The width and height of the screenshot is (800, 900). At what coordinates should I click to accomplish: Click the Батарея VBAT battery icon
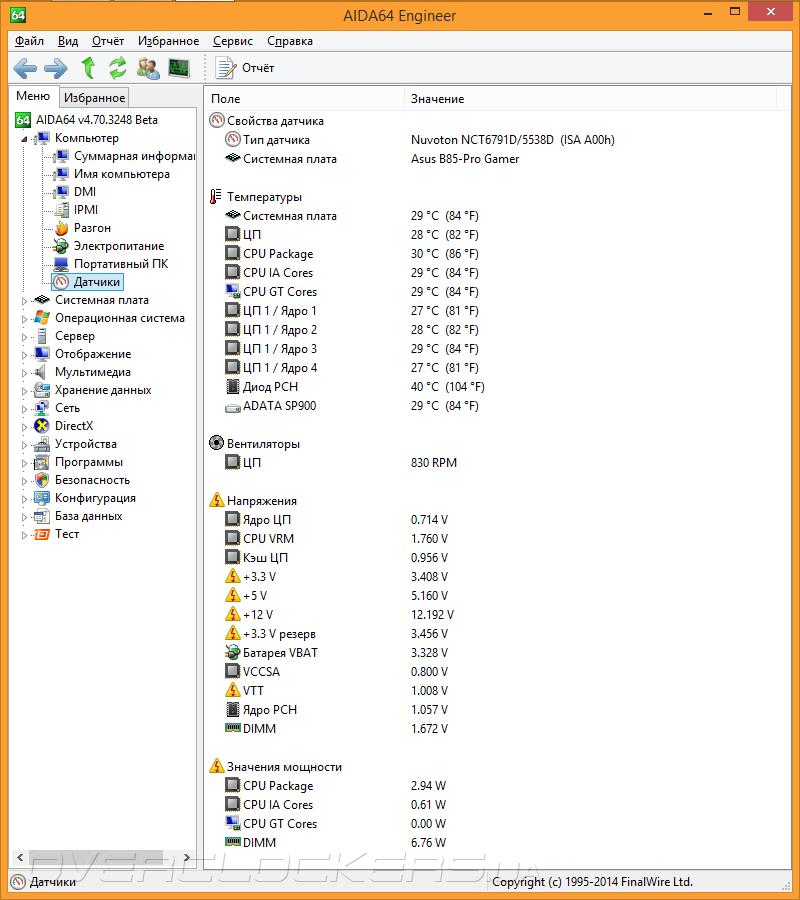click(232, 653)
